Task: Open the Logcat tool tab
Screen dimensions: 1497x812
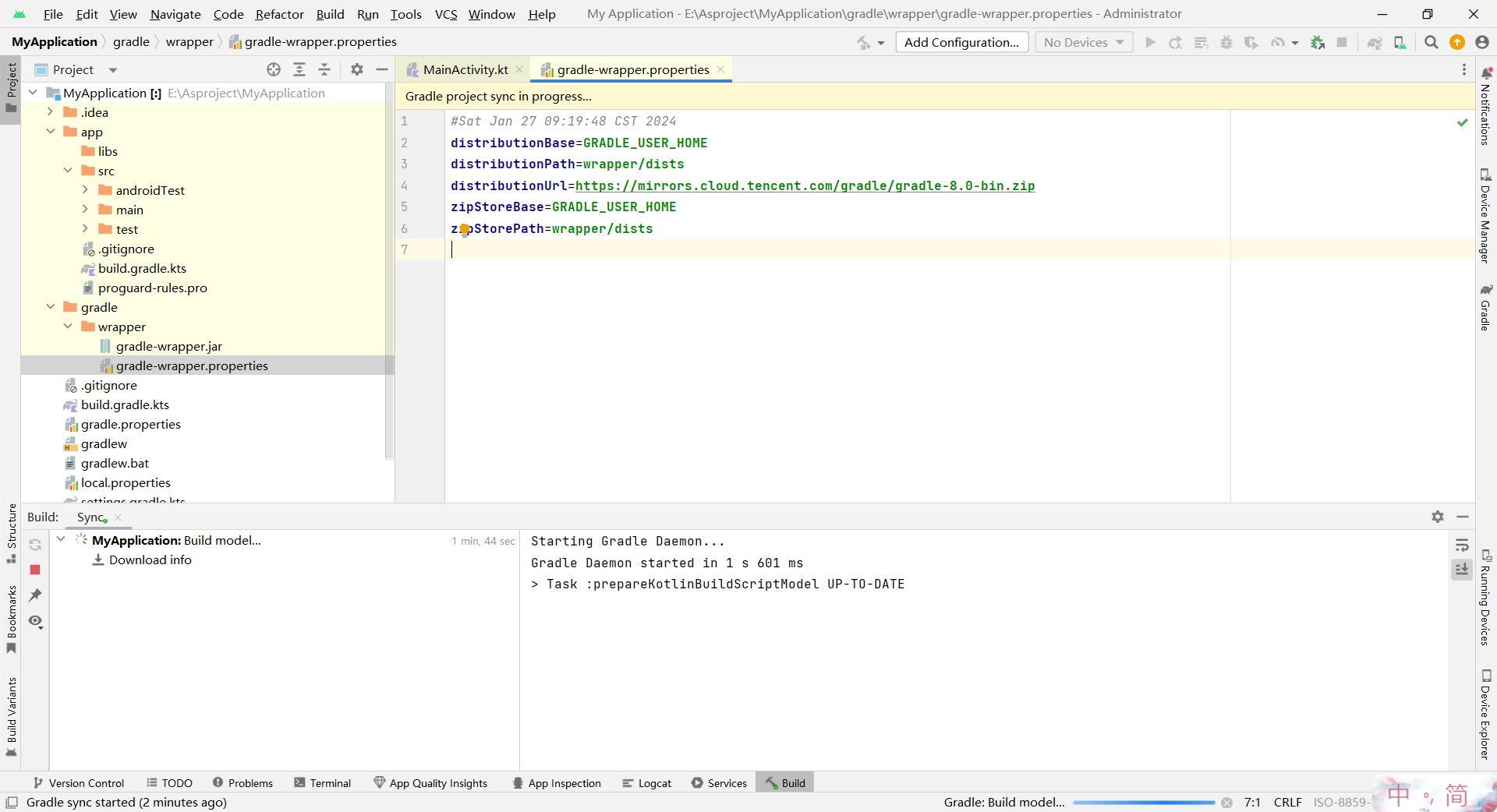Action: (x=647, y=783)
